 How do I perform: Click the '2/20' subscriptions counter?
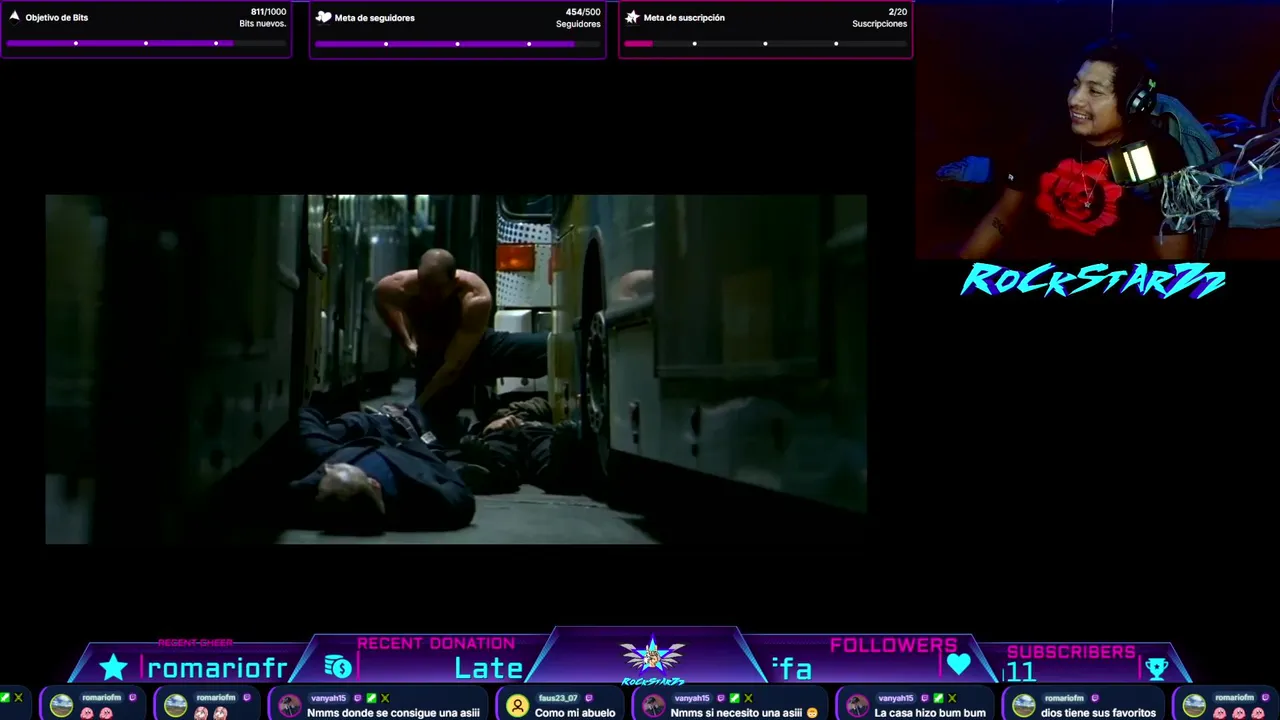click(898, 12)
